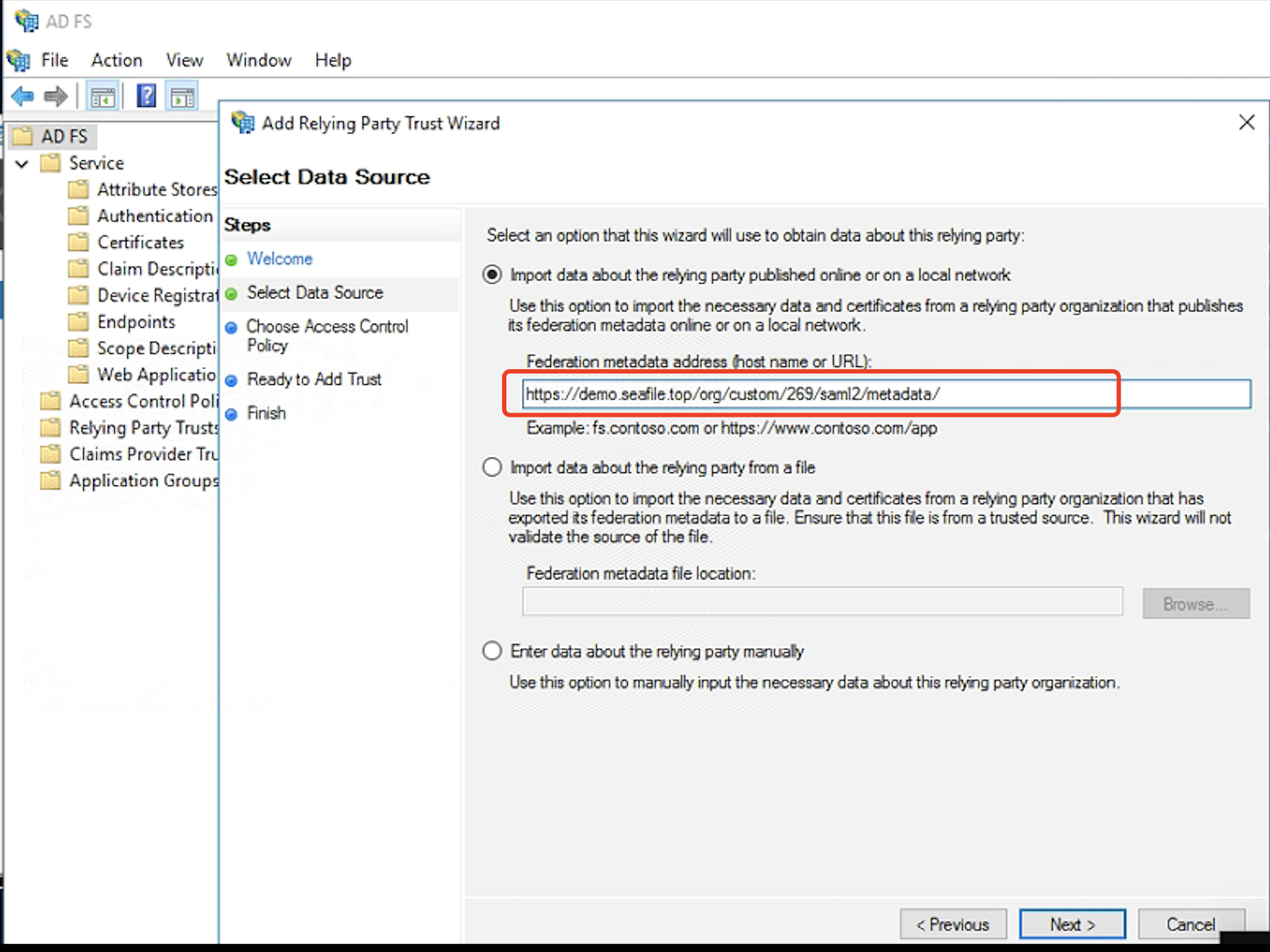Select import data published online radio option
Screen dimensions: 1270x952
click(x=492, y=275)
